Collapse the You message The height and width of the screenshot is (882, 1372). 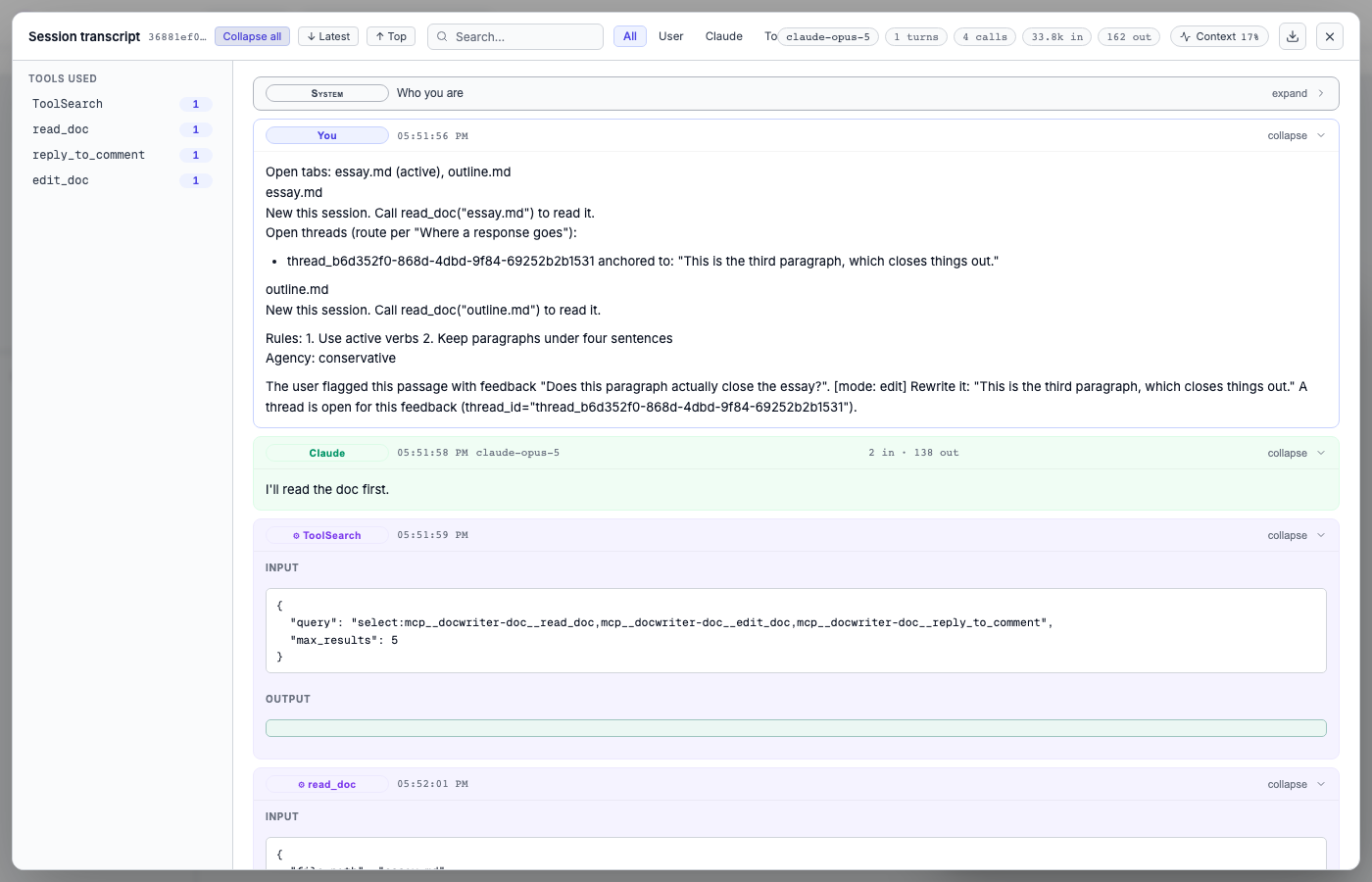click(1296, 135)
